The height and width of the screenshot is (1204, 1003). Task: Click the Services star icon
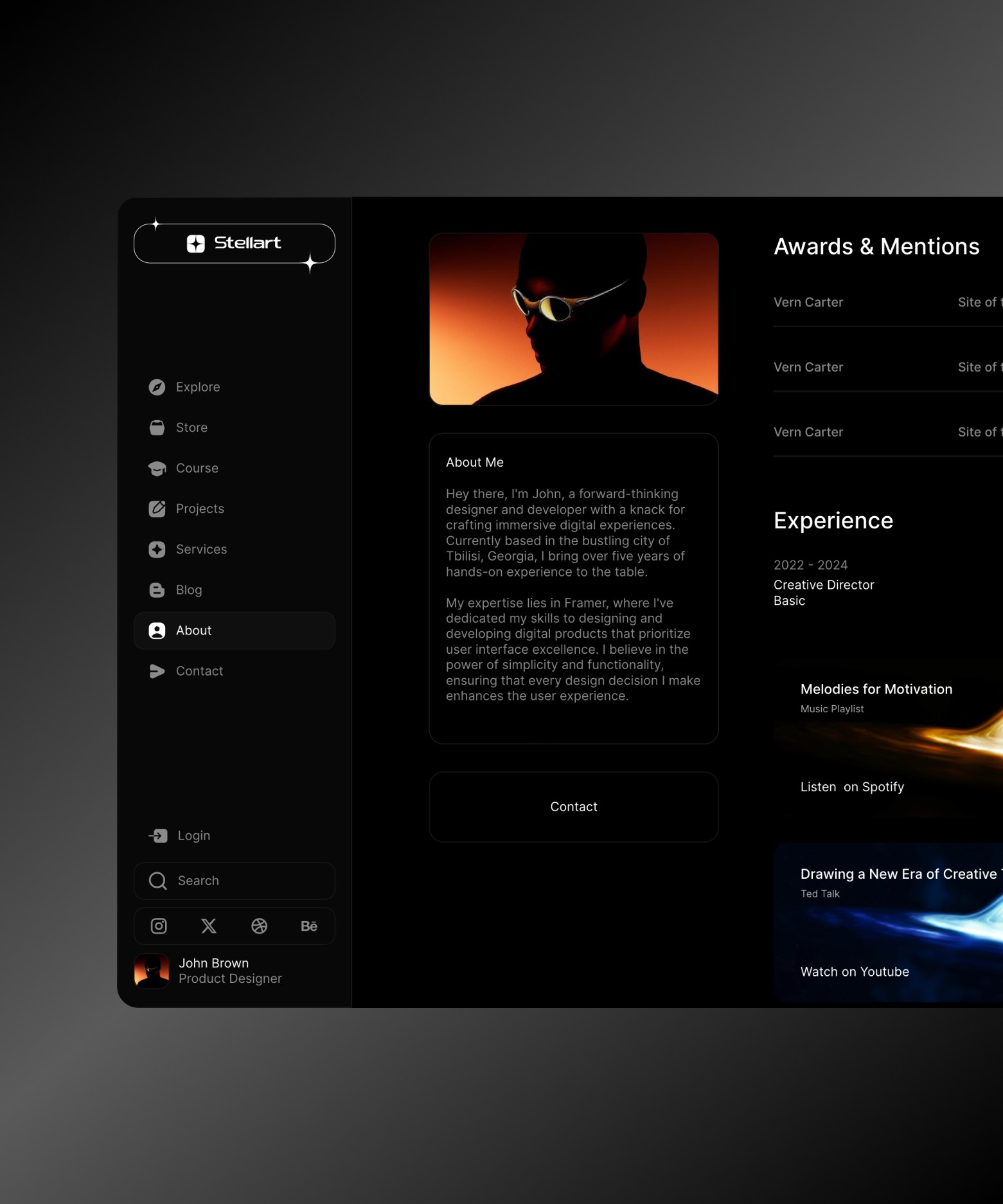pos(157,549)
